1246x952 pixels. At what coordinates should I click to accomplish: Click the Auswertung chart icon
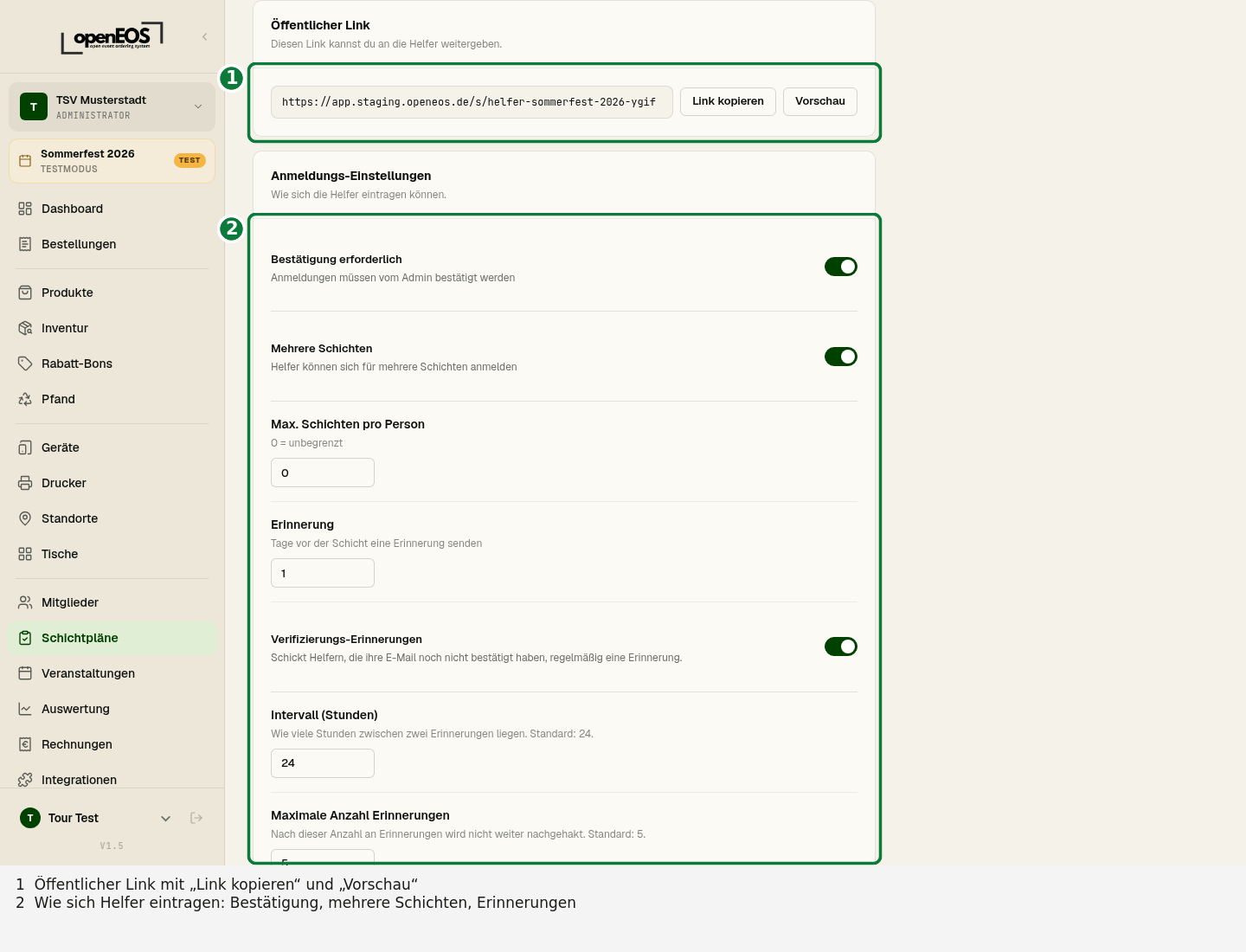(x=25, y=709)
